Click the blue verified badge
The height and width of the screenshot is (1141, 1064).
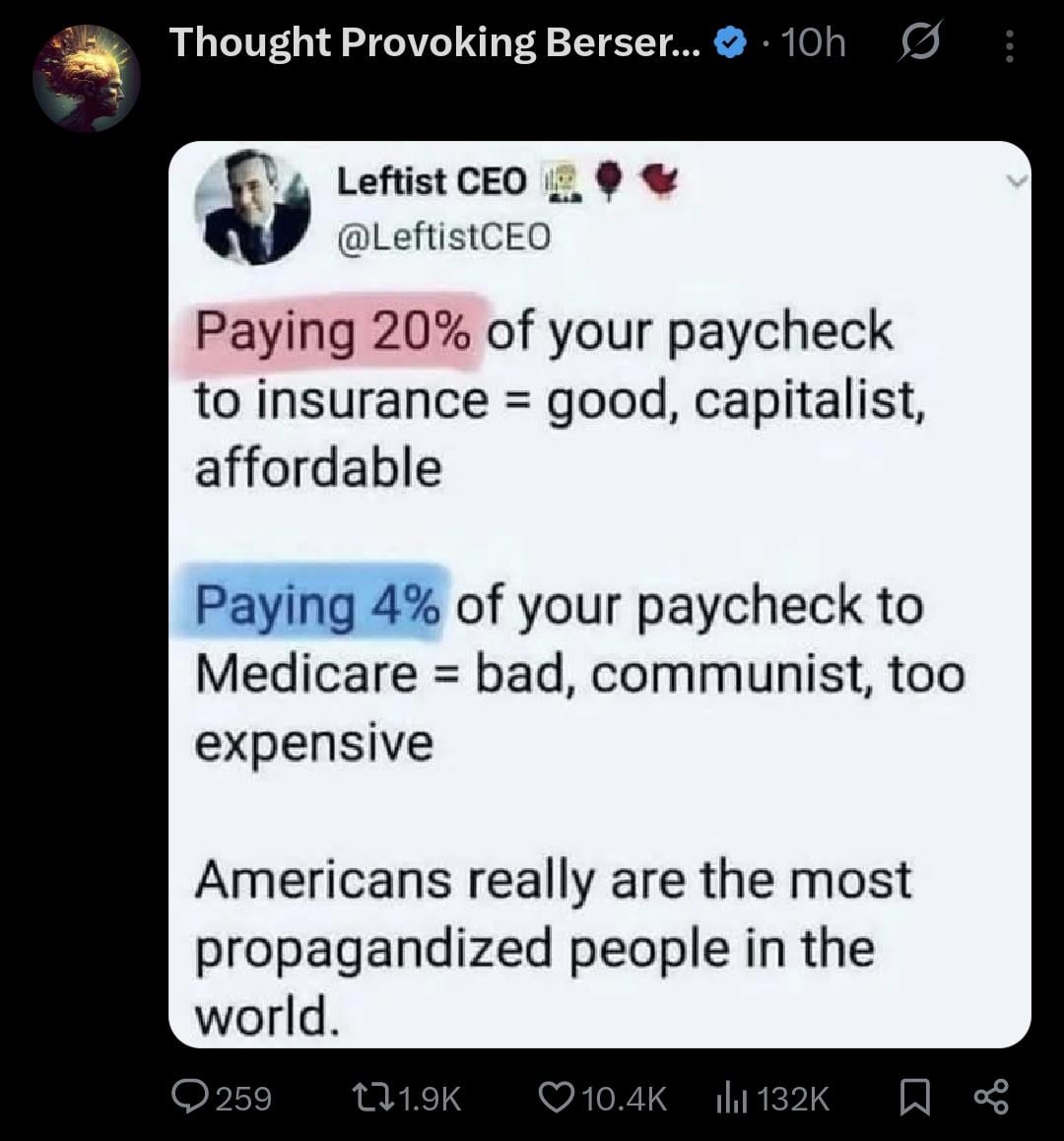click(x=730, y=43)
